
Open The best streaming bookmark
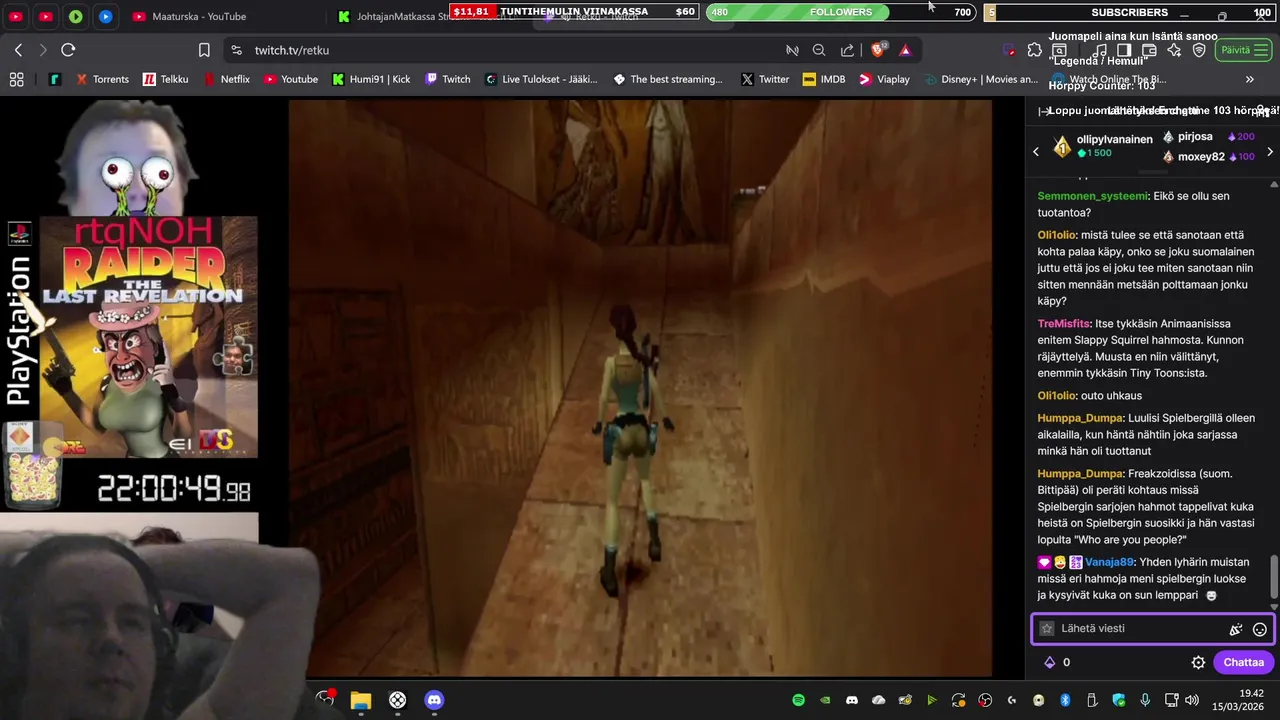click(668, 79)
